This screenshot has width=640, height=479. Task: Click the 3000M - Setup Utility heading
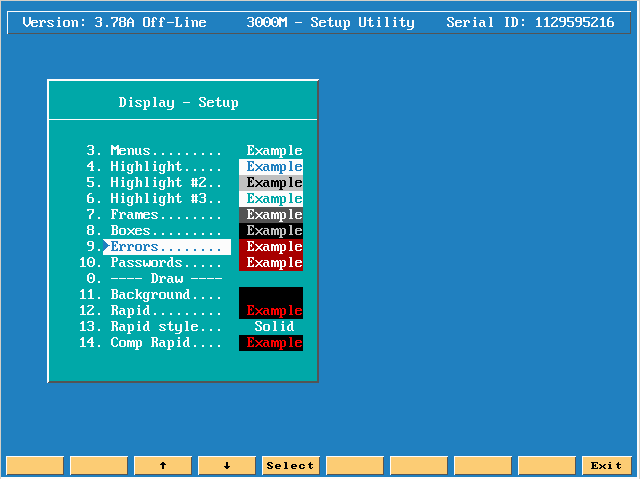330,22
